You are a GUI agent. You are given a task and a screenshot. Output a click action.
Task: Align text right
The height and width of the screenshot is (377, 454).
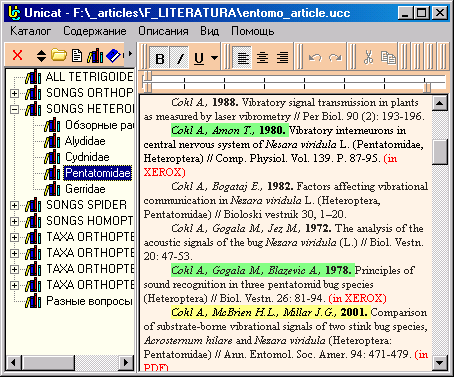282,58
